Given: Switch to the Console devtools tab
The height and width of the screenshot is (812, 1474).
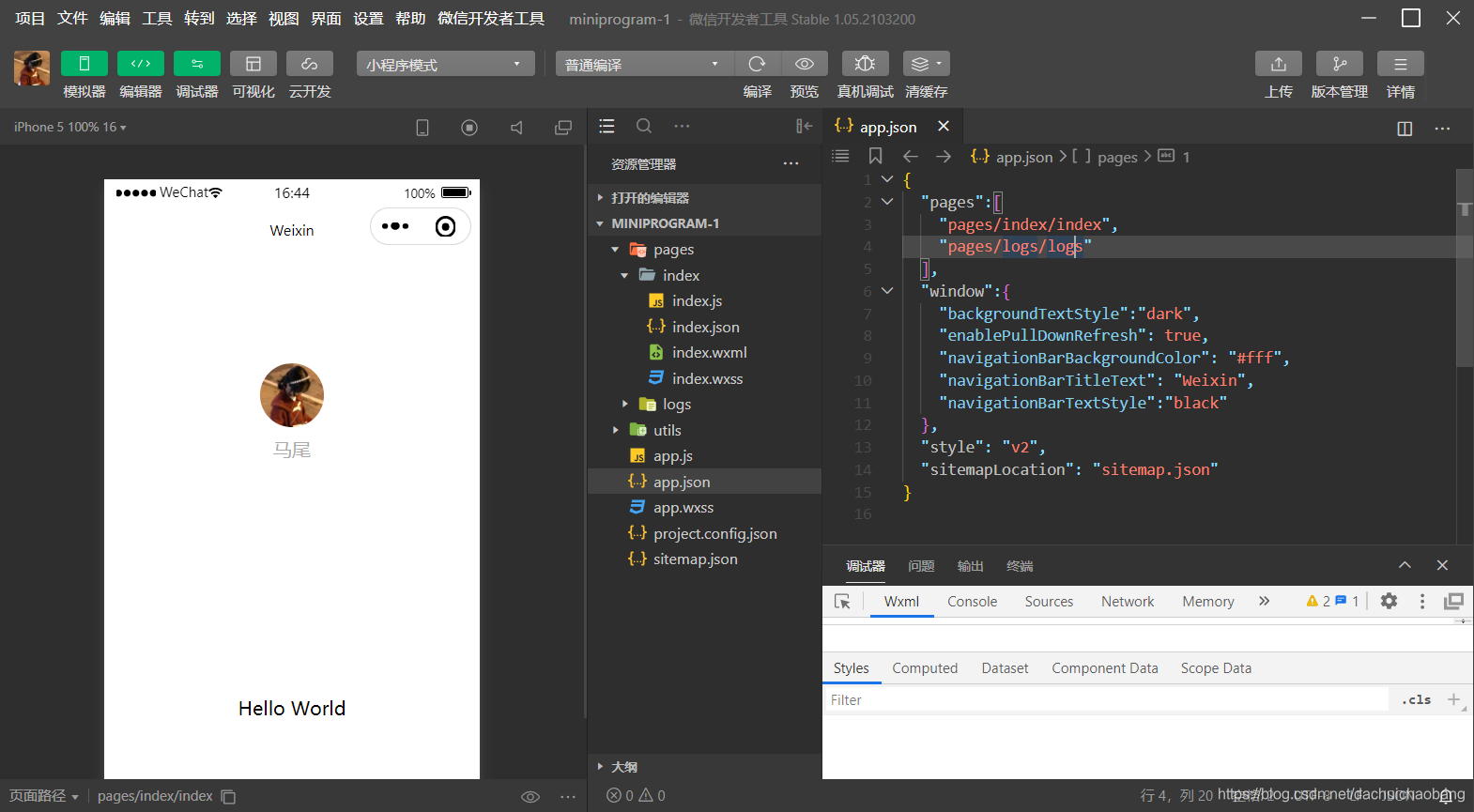Looking at the screenshot, I should point(972,602).
